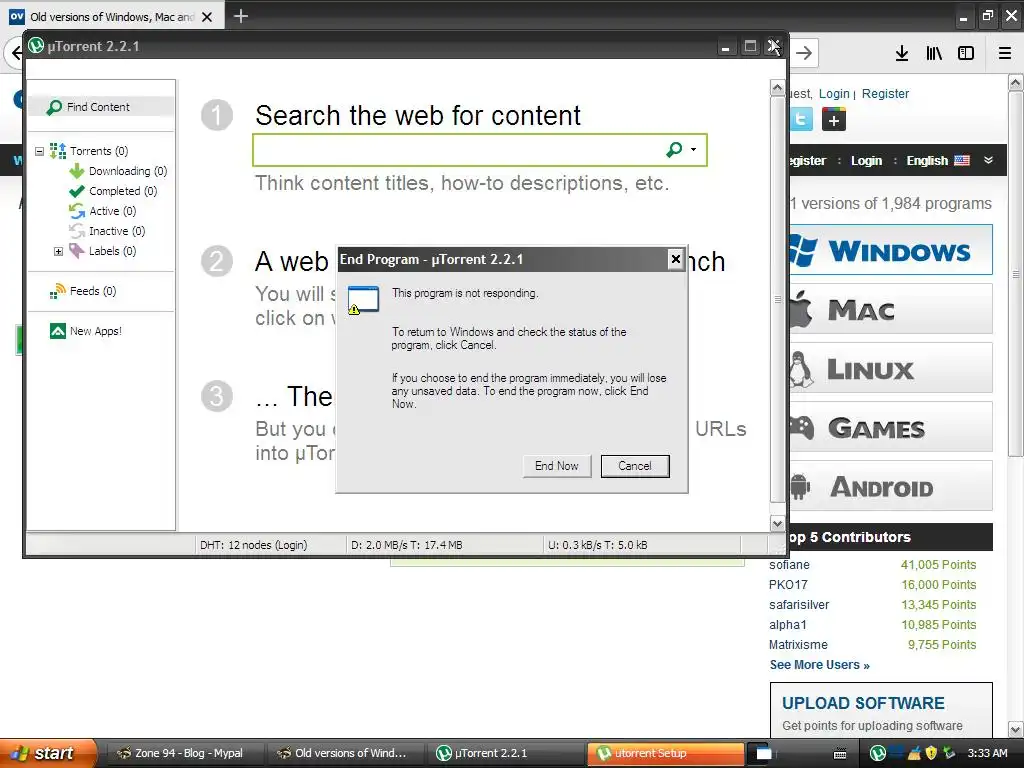This screenshot has width=1024, height=768.
Task: Select Completed (0) category
Action: click(113, 191)
